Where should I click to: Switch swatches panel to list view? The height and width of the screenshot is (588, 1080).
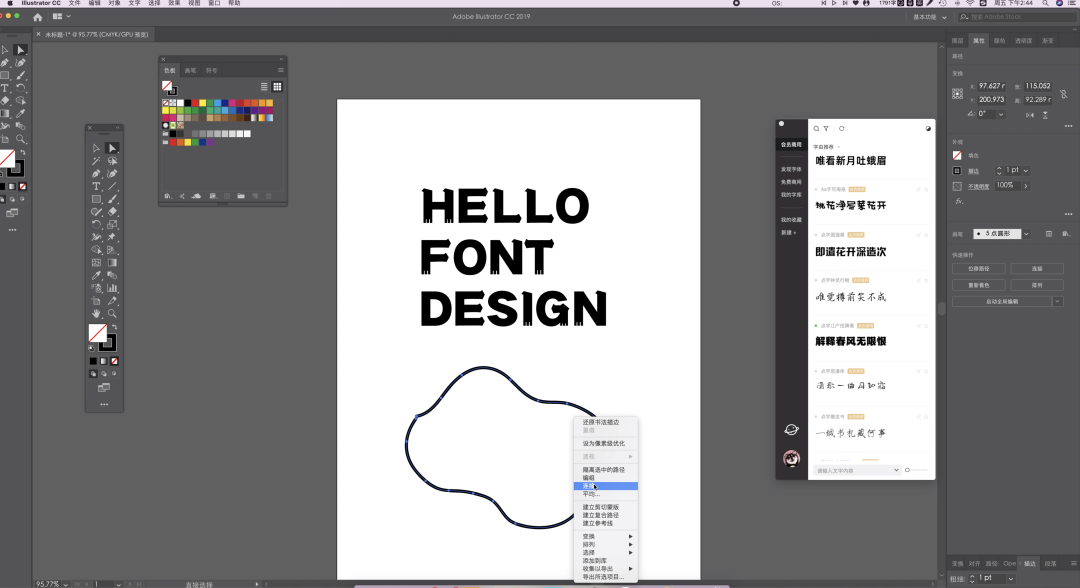[264, 87]
